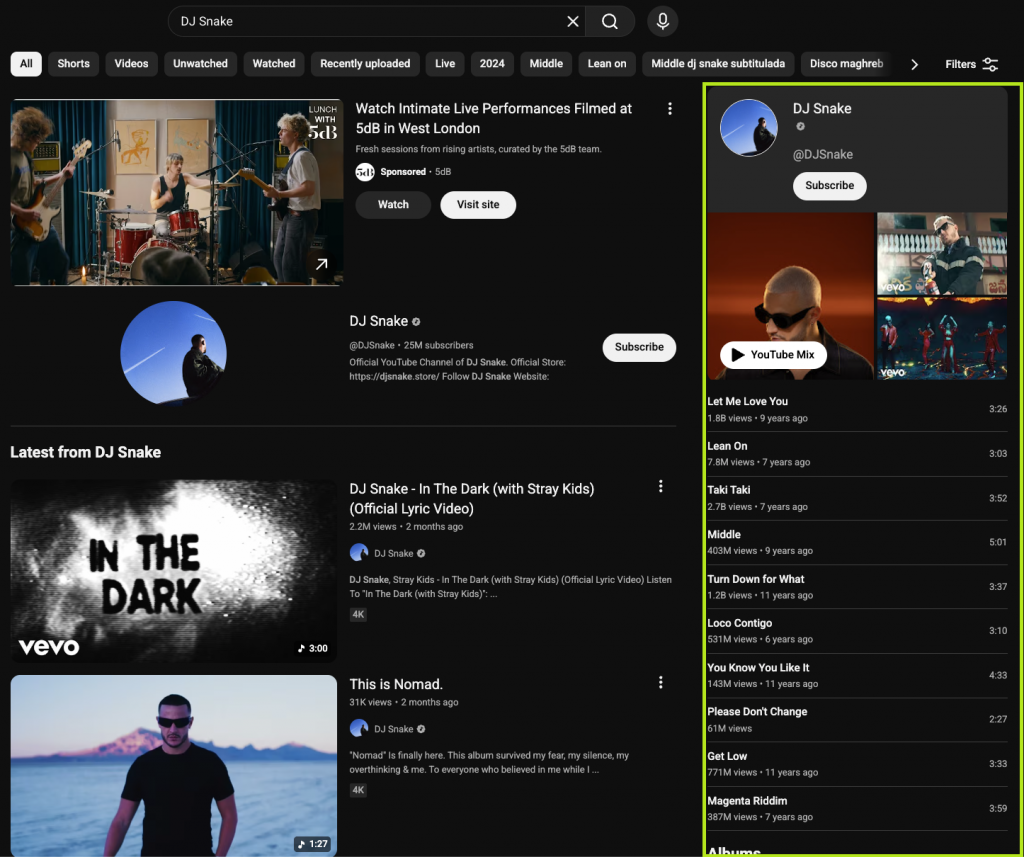Activate voice search microphone icon
The height and width of the screenshot is (857, 1024).
(662, 21)
